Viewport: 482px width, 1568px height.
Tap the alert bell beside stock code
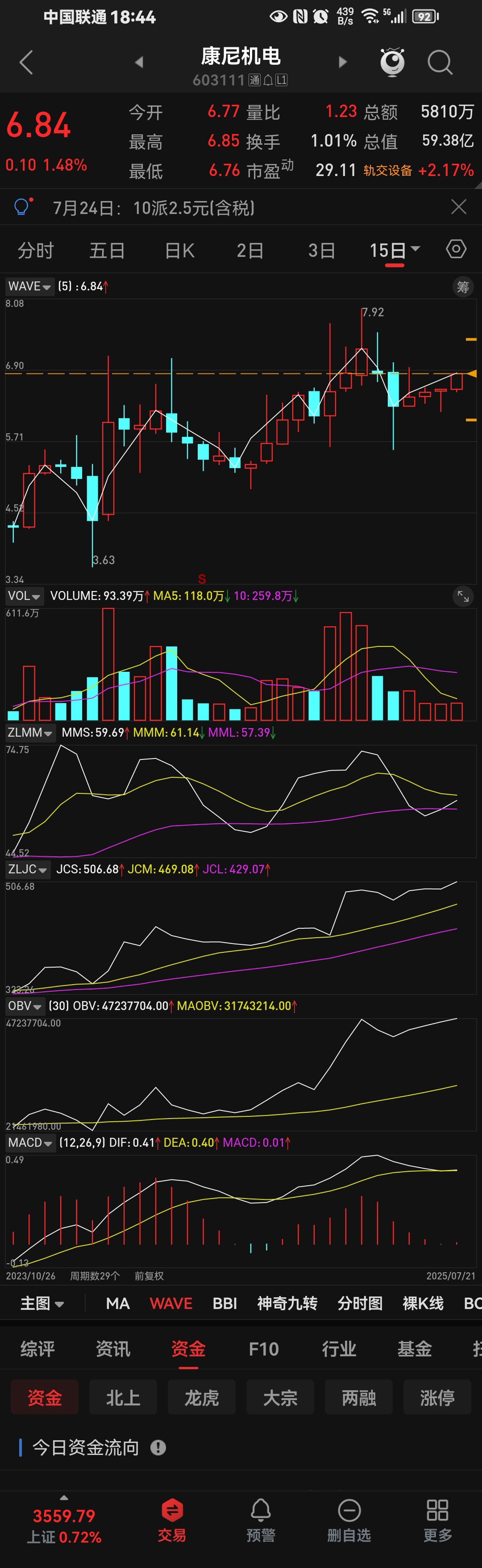point(268,80)
